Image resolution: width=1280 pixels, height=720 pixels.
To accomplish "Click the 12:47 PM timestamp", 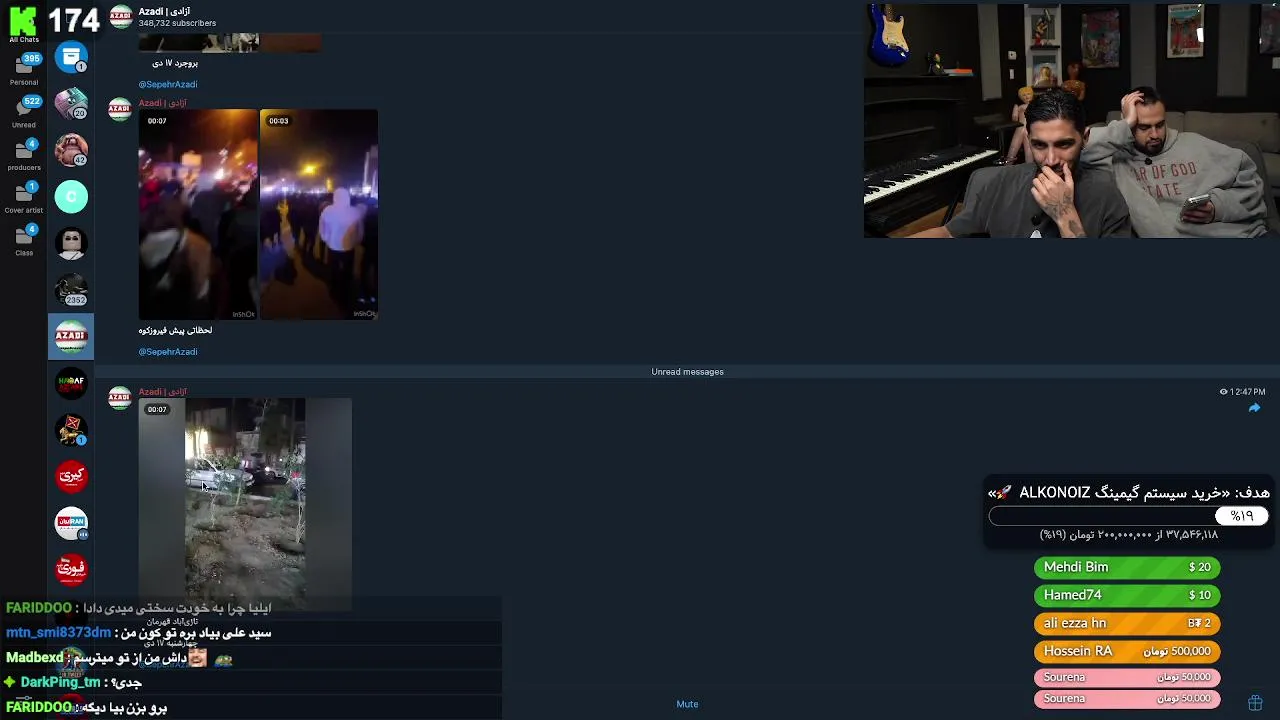I will point(1248,392).
